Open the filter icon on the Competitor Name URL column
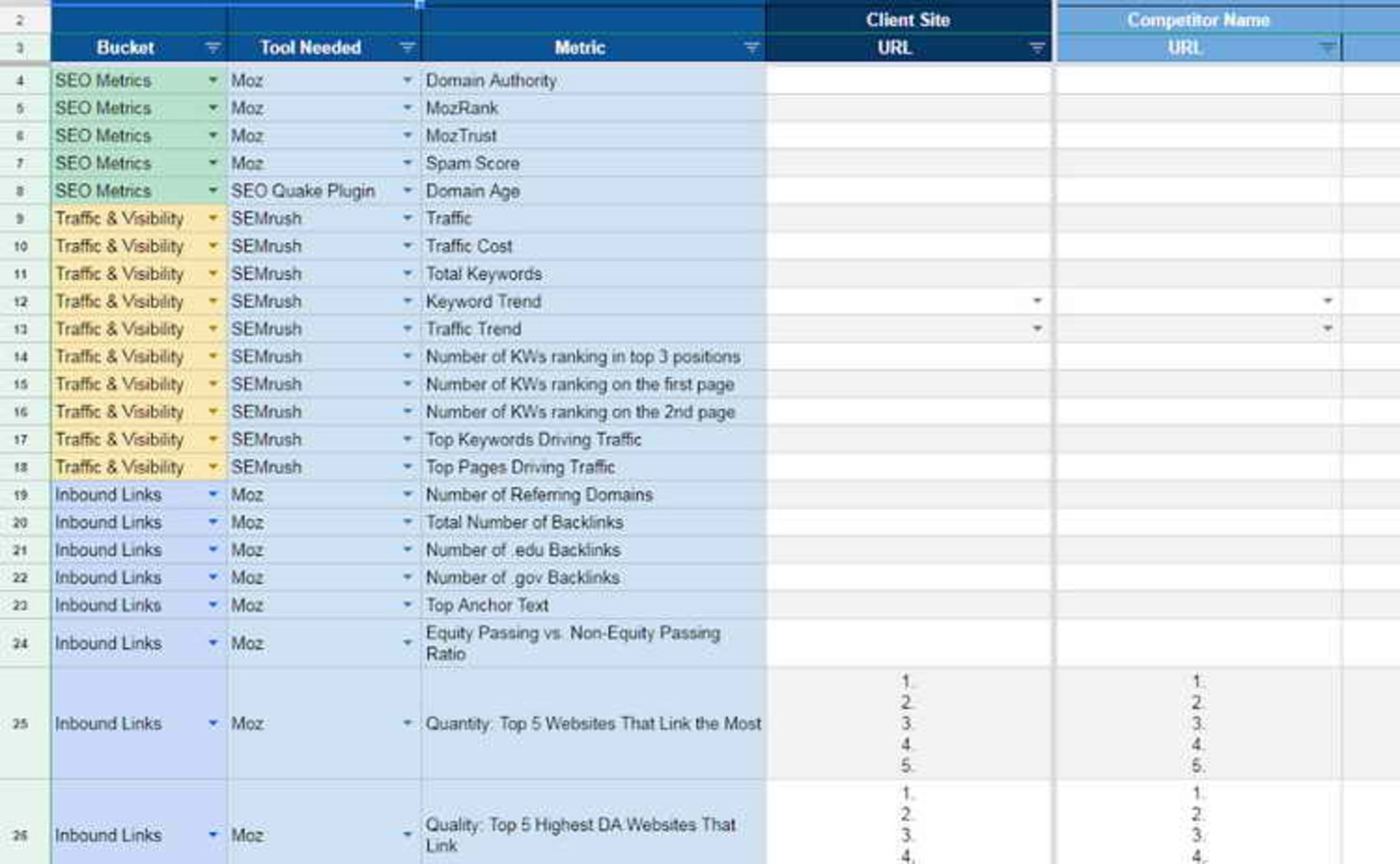The image size is (1400, 864). [1325, 48]
